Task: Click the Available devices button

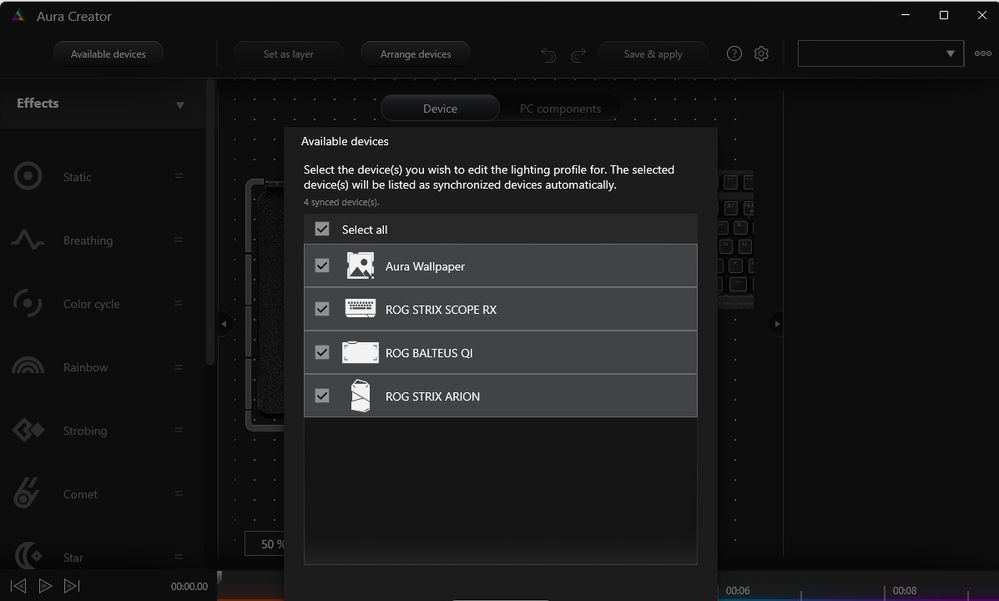Action: (108, 54)
